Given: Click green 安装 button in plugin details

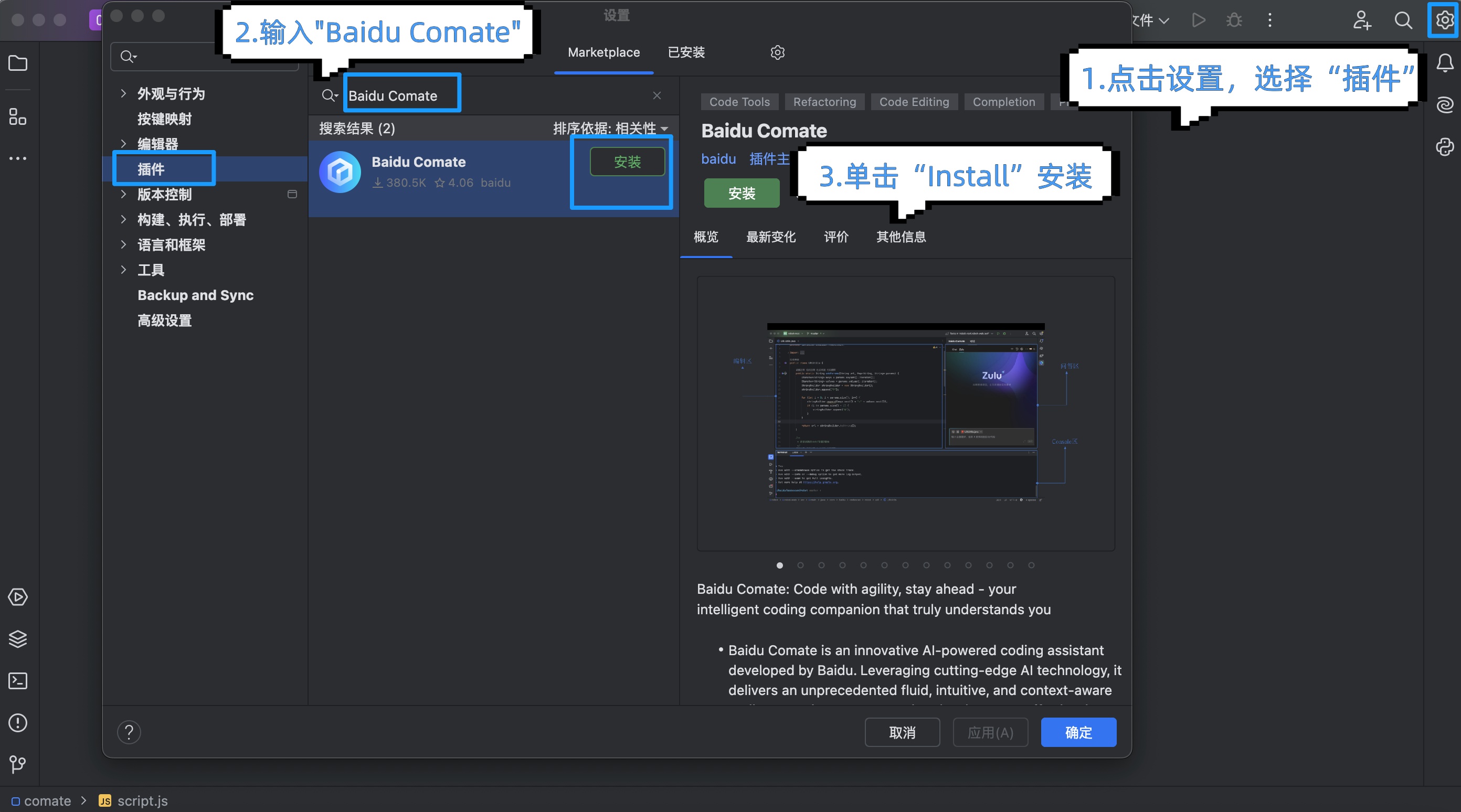Looking at the screenshot, I should coord(742,194).
